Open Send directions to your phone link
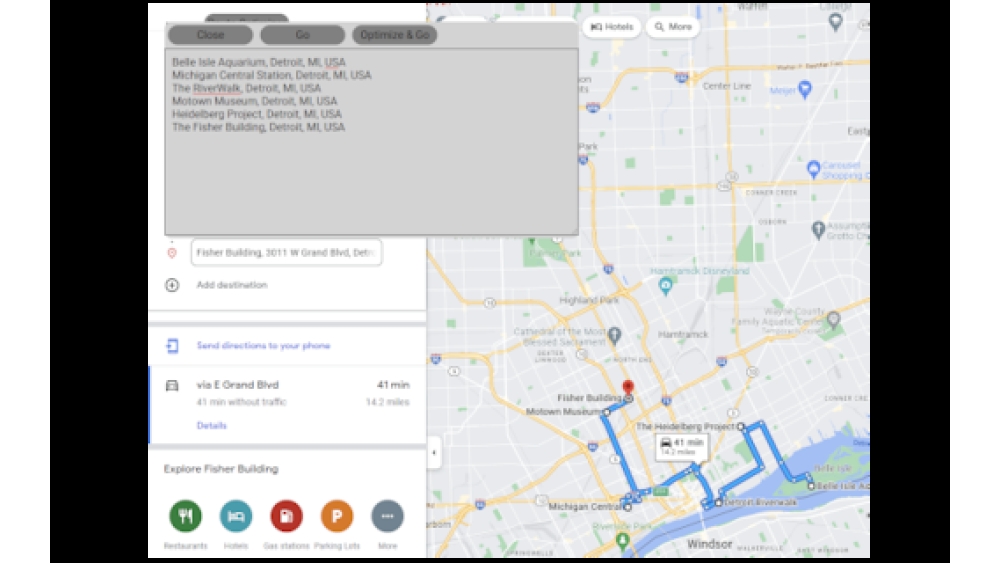Image resolution: width=1000 pixels, height=563 pixels. 263,346
